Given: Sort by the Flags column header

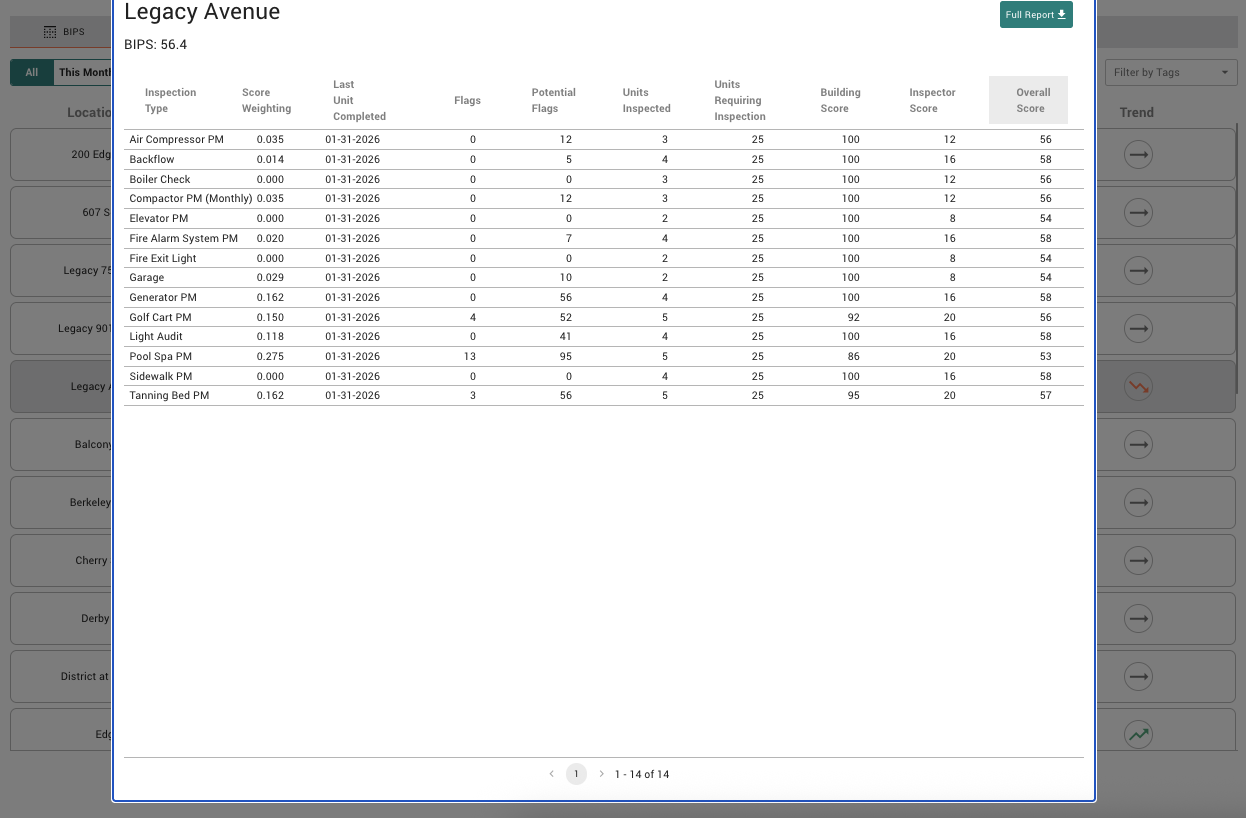Looking at the screenshot, I should 467,100.
